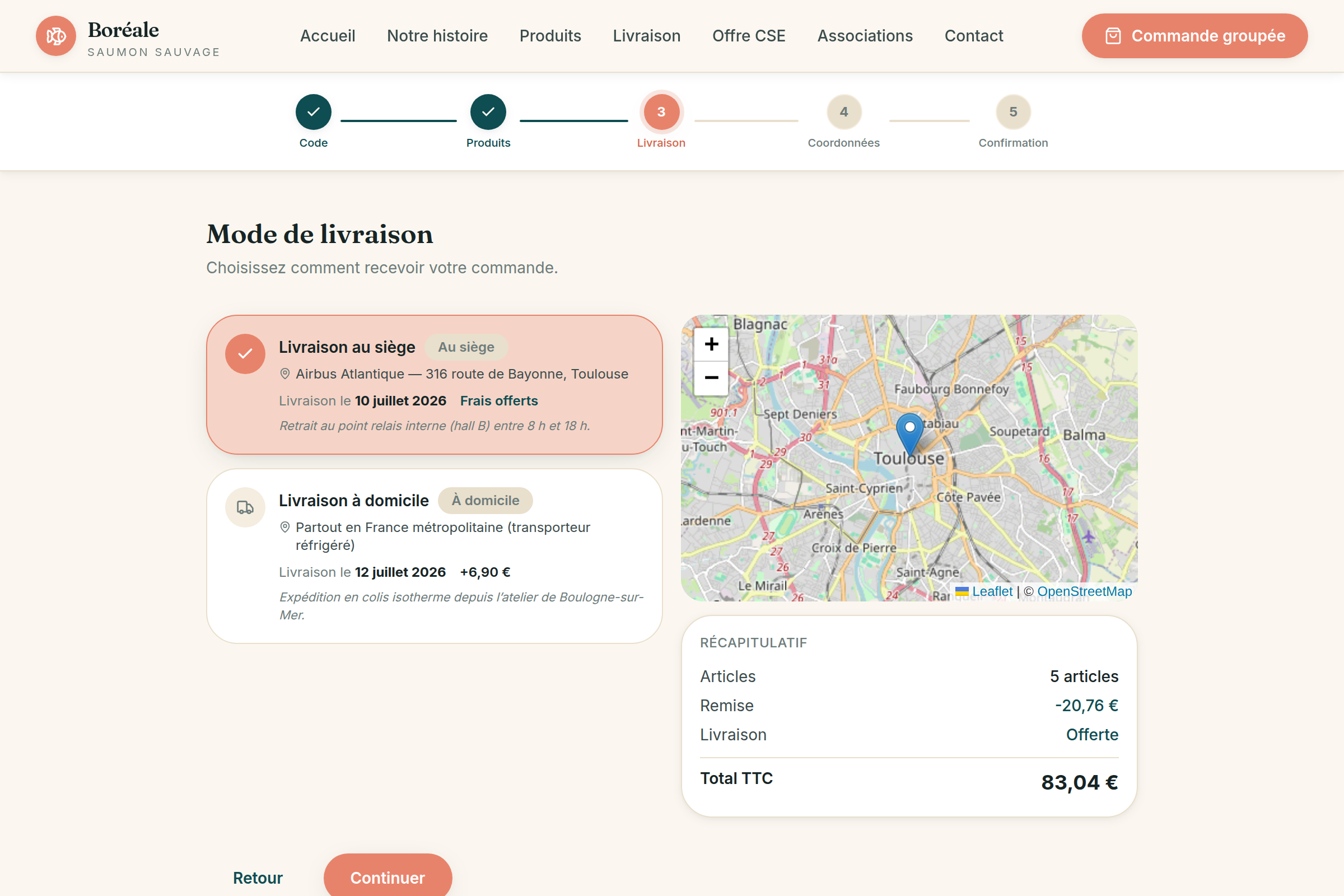This screenshot has width=1344, height=896.
Task: Open the OpenStreetMap attribution link
Action: pyautogui.click(x=1084, y=591)
